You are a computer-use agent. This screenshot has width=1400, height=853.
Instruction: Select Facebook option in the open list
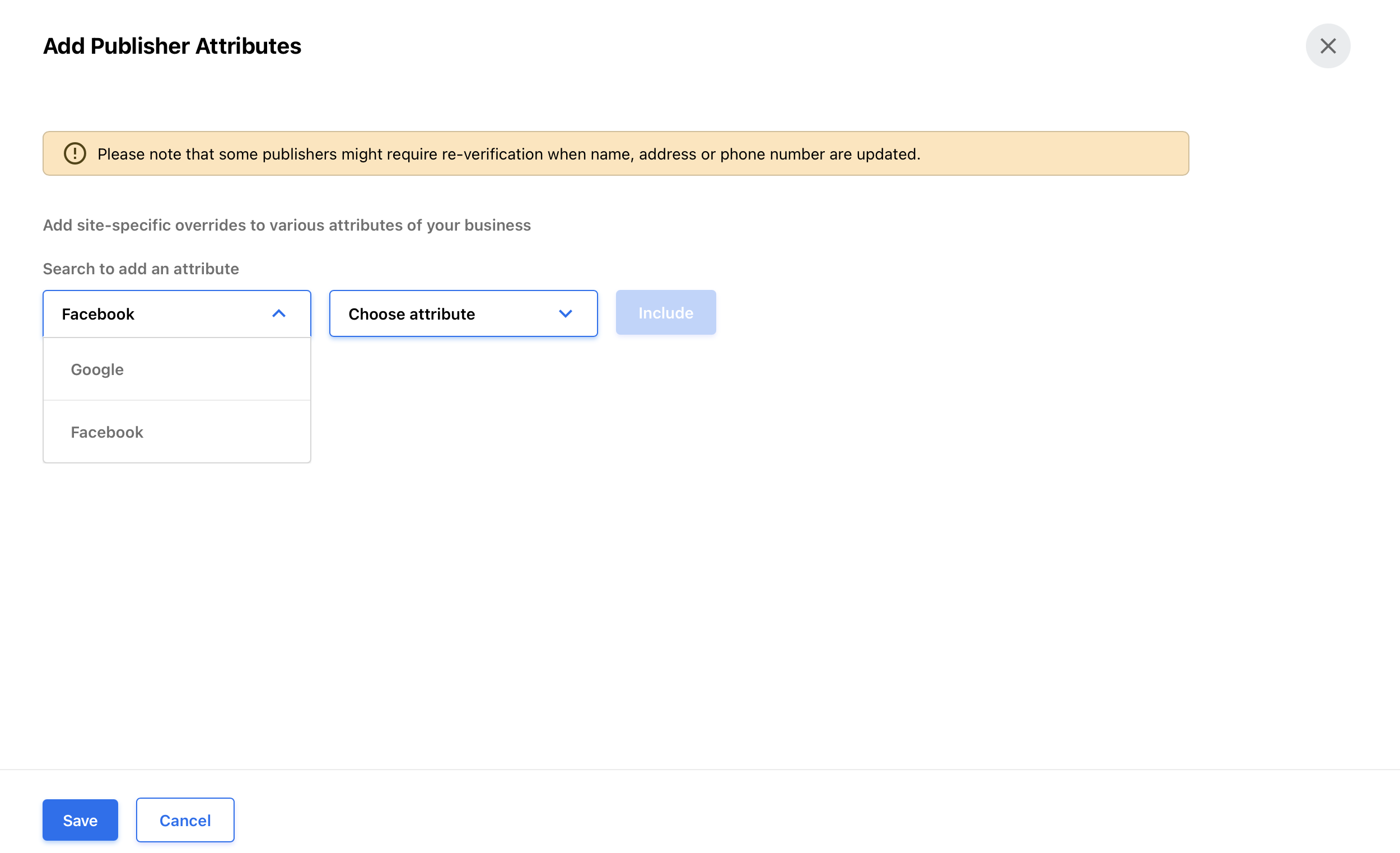point(107,432)
